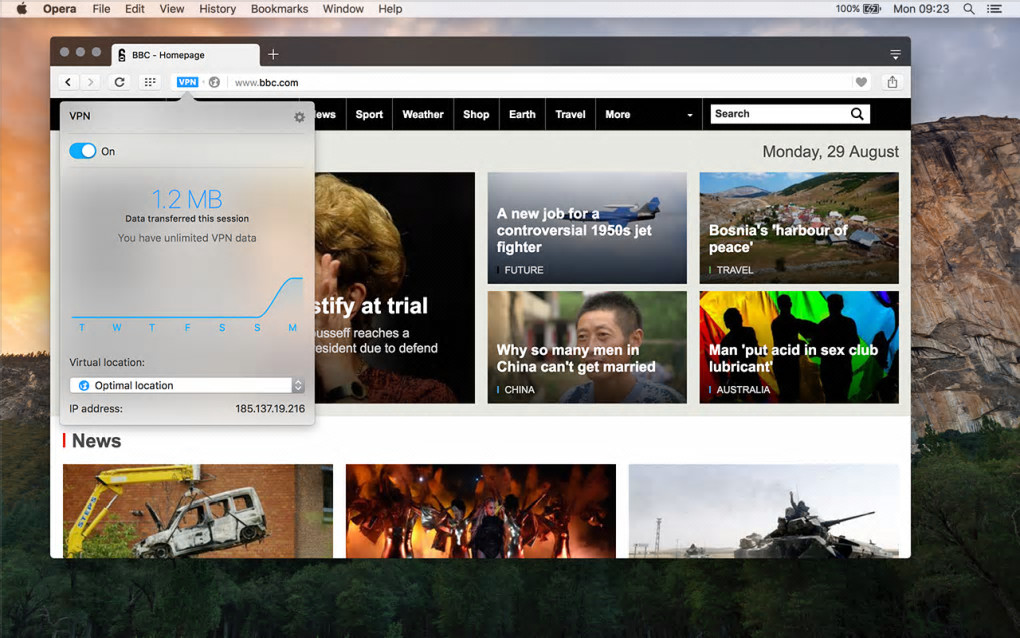Open the Weather link in BBC nav
The width and height of the screenshot is (1020, 638).
click(423, 114)
